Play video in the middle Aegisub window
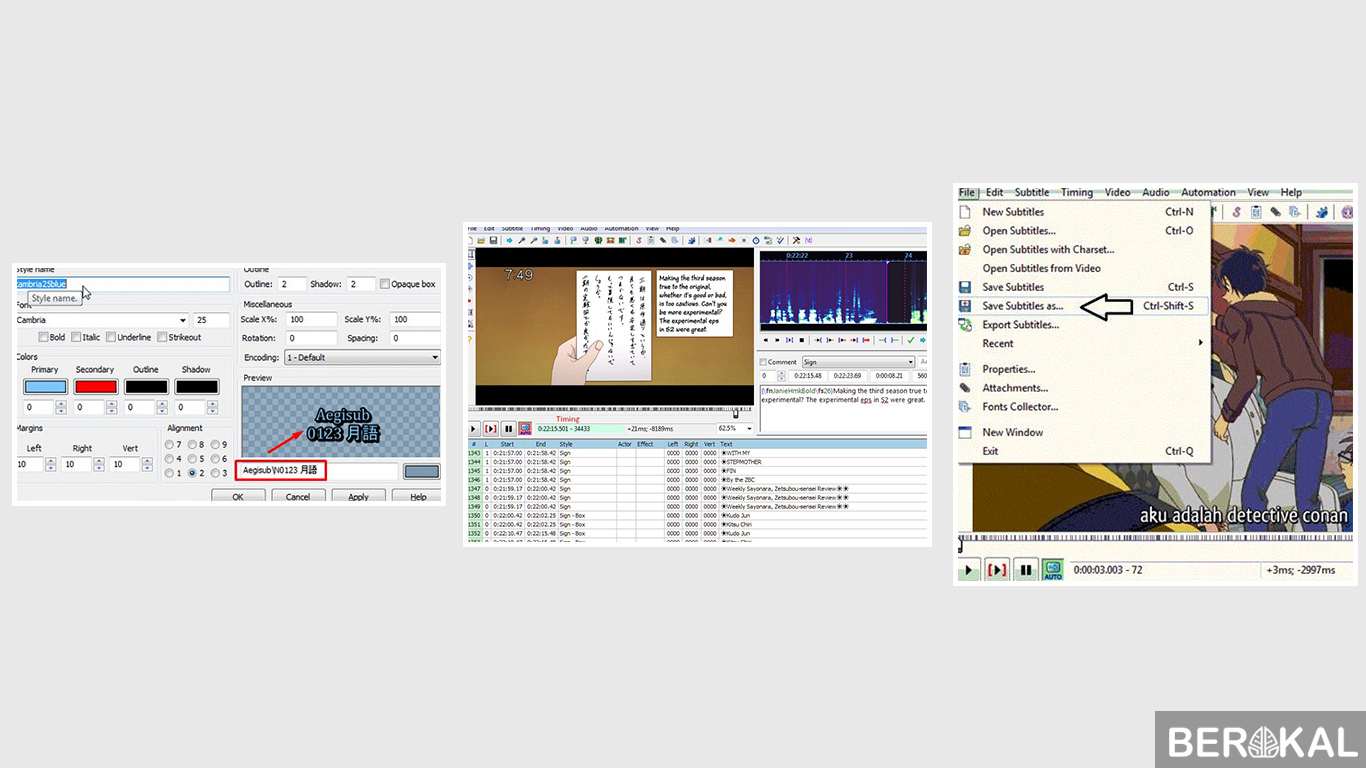Image resolution: width=1366 pixels, height=768 pixels. (x=473, y=428)
